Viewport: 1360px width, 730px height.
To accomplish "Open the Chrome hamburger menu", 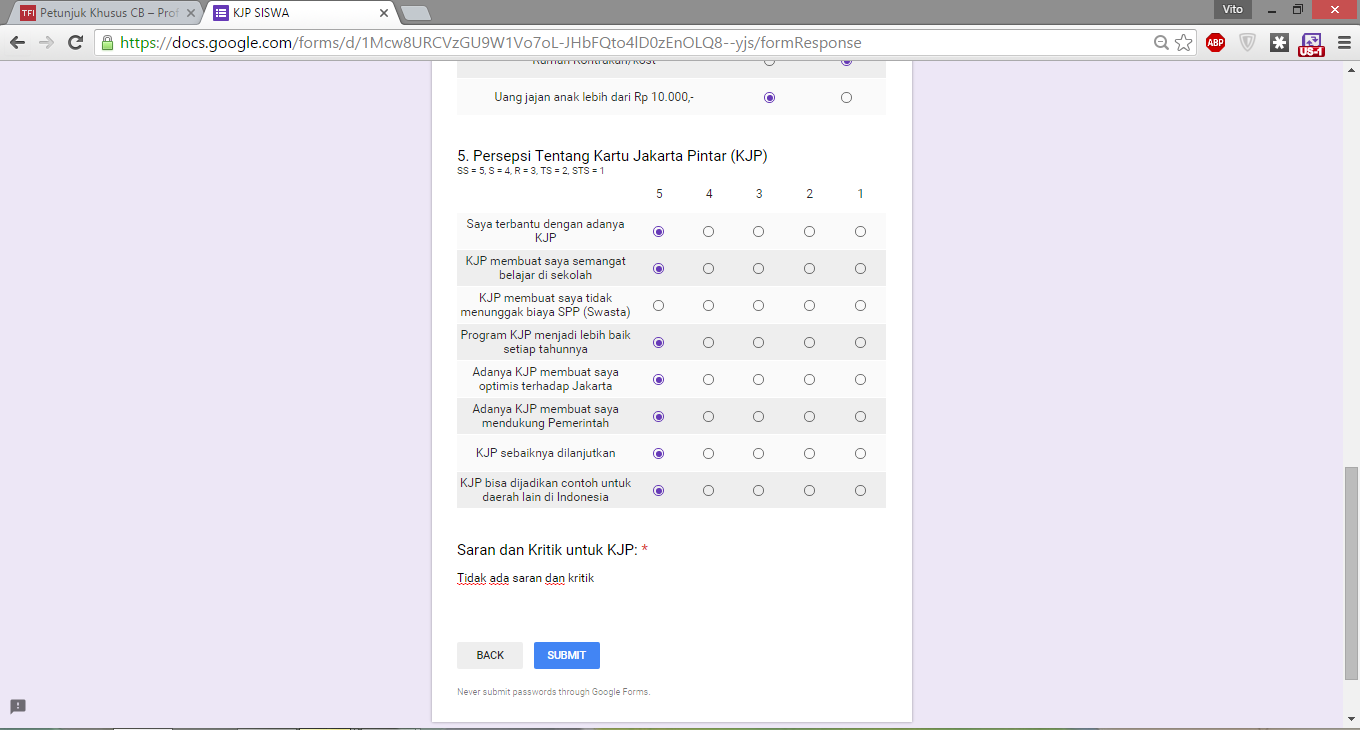I will coord(1343,43).
